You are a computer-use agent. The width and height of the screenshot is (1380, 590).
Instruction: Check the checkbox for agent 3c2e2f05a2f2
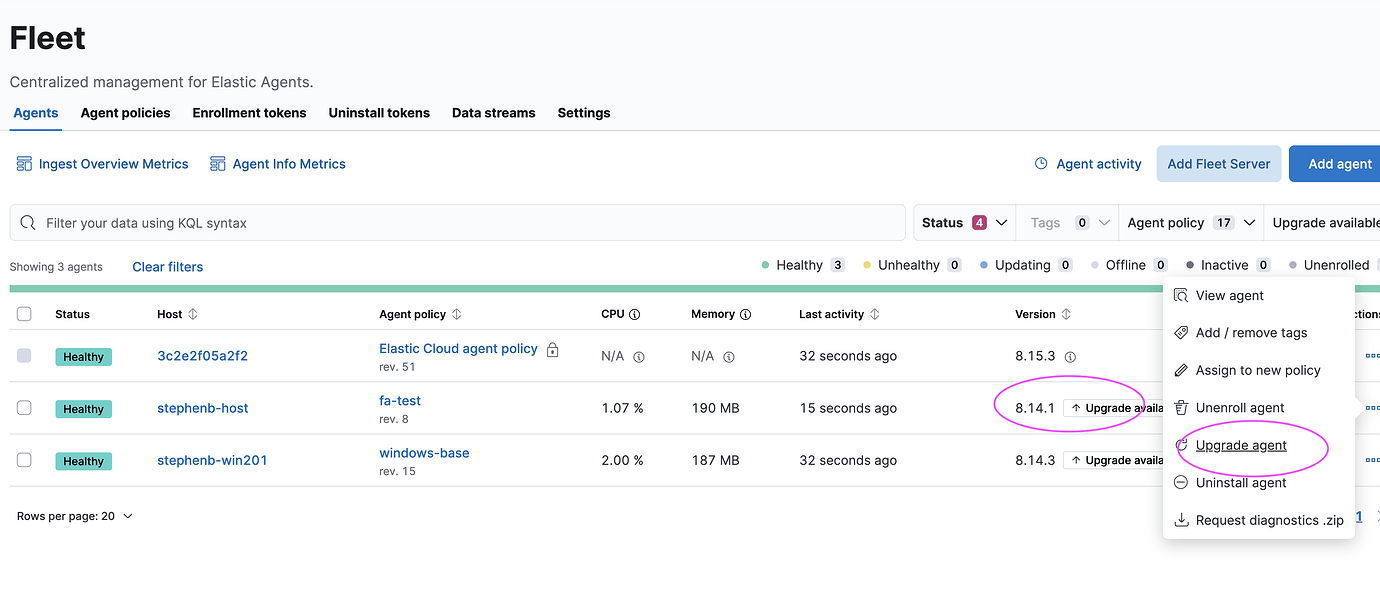(x=24, y=356)
